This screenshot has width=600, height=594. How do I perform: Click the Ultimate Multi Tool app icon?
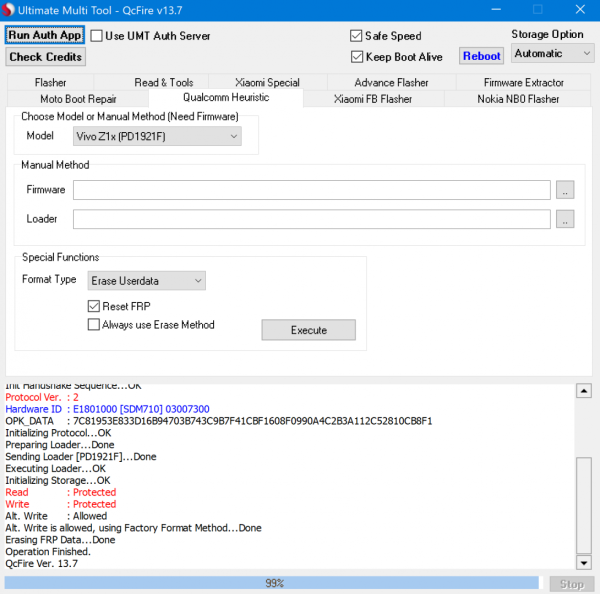click(8, 10)
